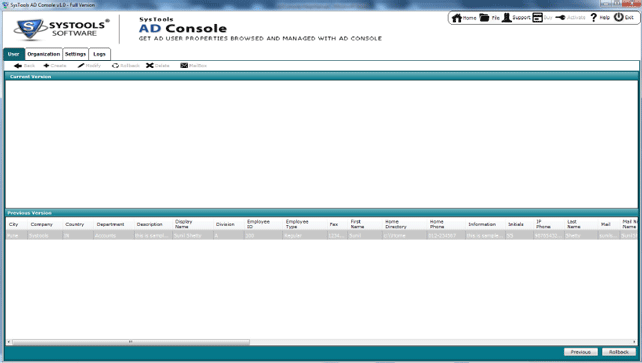Sort by the IP Phone column header

[x=549, y=224]
